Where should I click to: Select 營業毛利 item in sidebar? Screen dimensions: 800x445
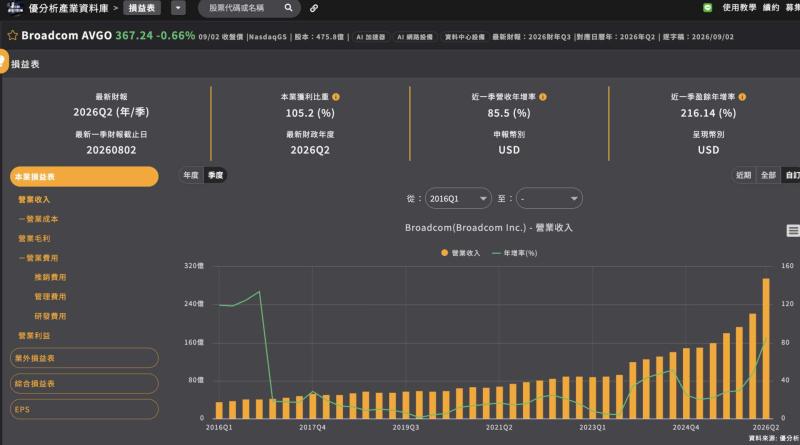click(x=34, y=238)
